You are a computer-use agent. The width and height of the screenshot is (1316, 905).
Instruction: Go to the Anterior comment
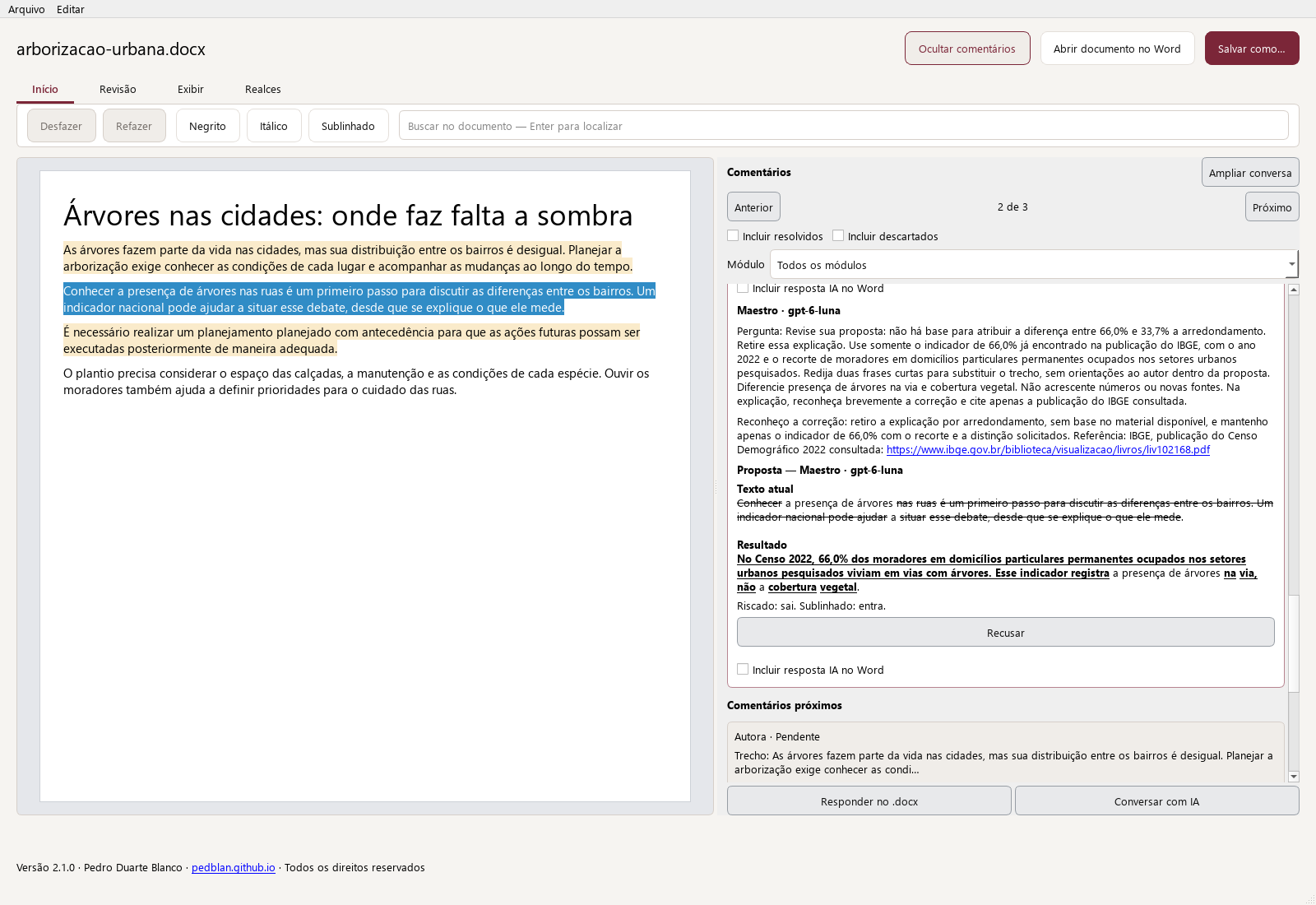pos(753,207)
